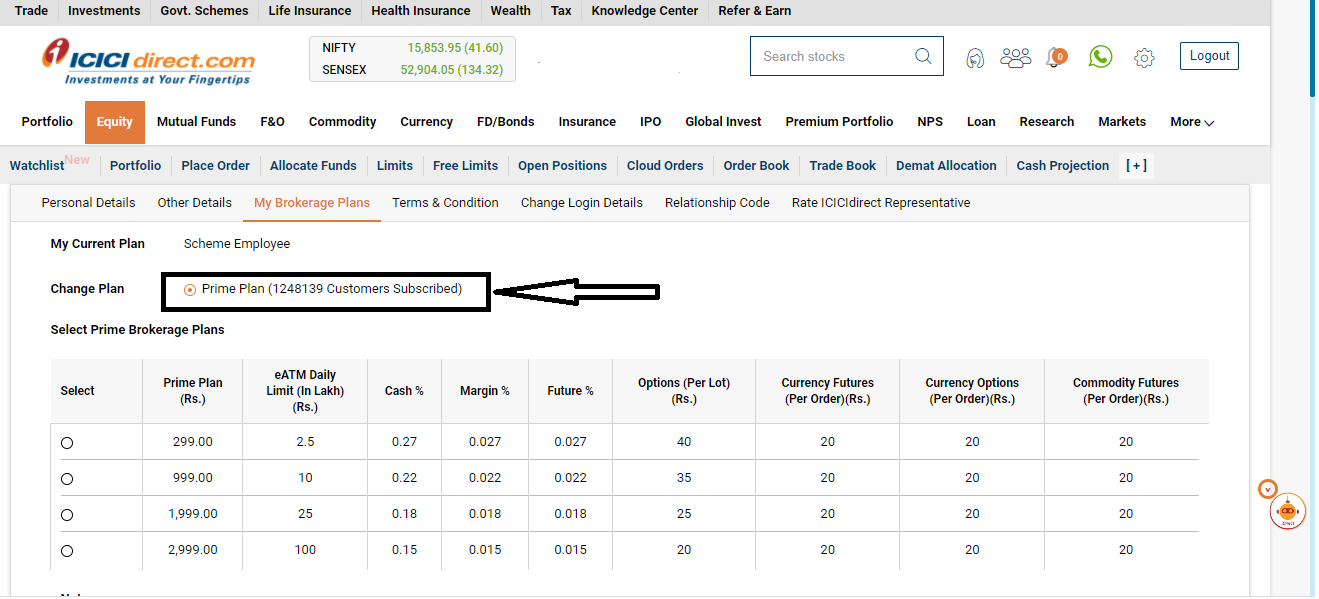Click the search magnifier icon
Screen dimensions: 1319x599
[x=923, y=56]
